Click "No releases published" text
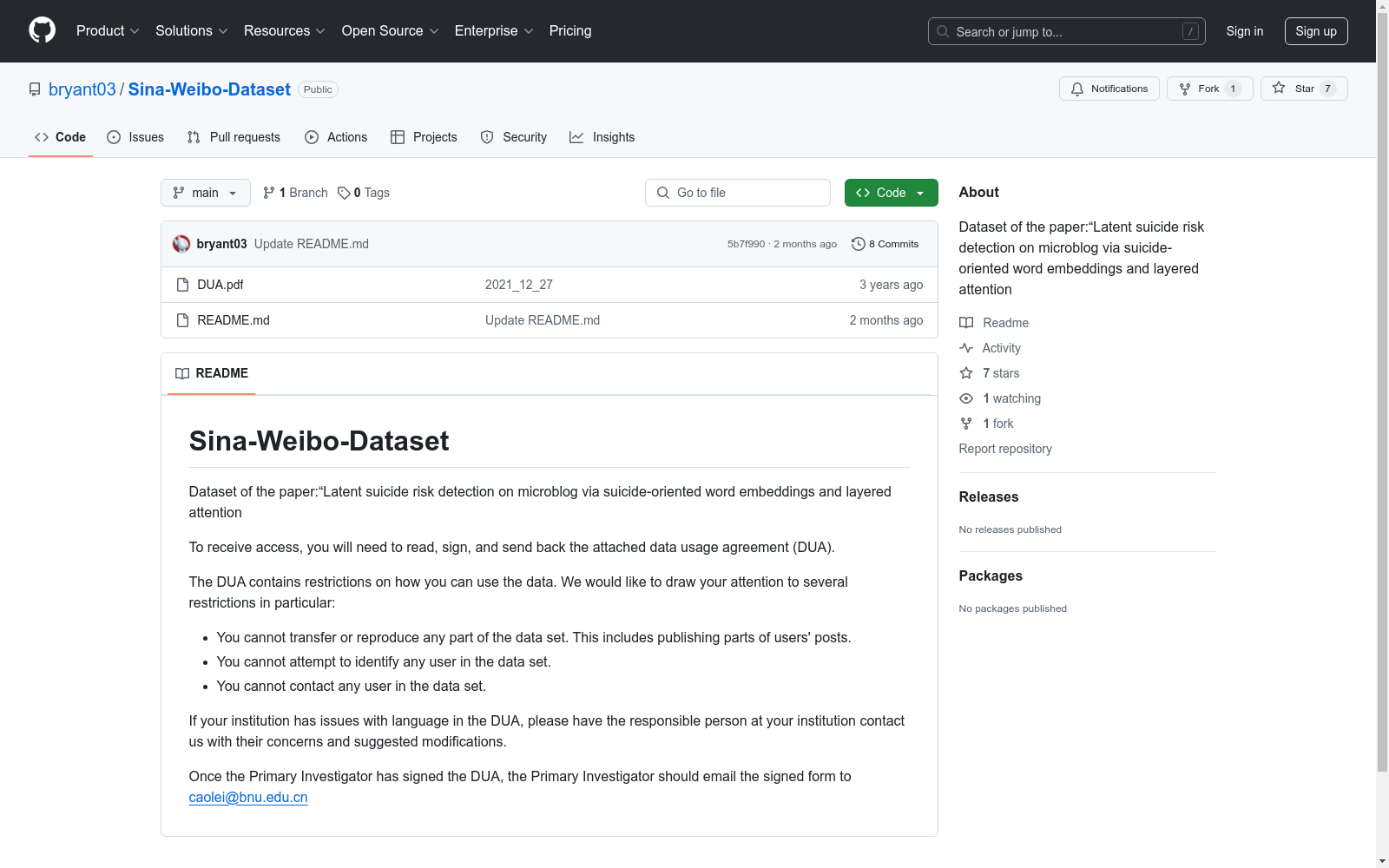Viewport: 1389px width, 868px height. (x=1010, y=529)
